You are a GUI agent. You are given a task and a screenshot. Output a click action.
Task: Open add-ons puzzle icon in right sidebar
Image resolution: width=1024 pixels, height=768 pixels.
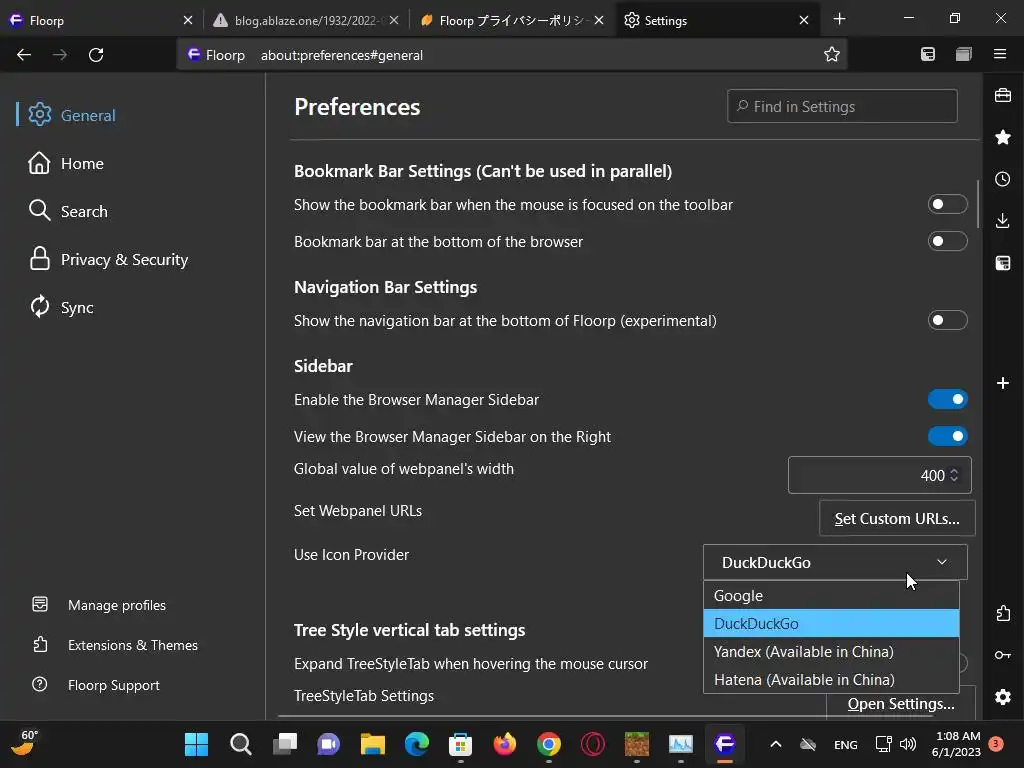click(1003, 613)
